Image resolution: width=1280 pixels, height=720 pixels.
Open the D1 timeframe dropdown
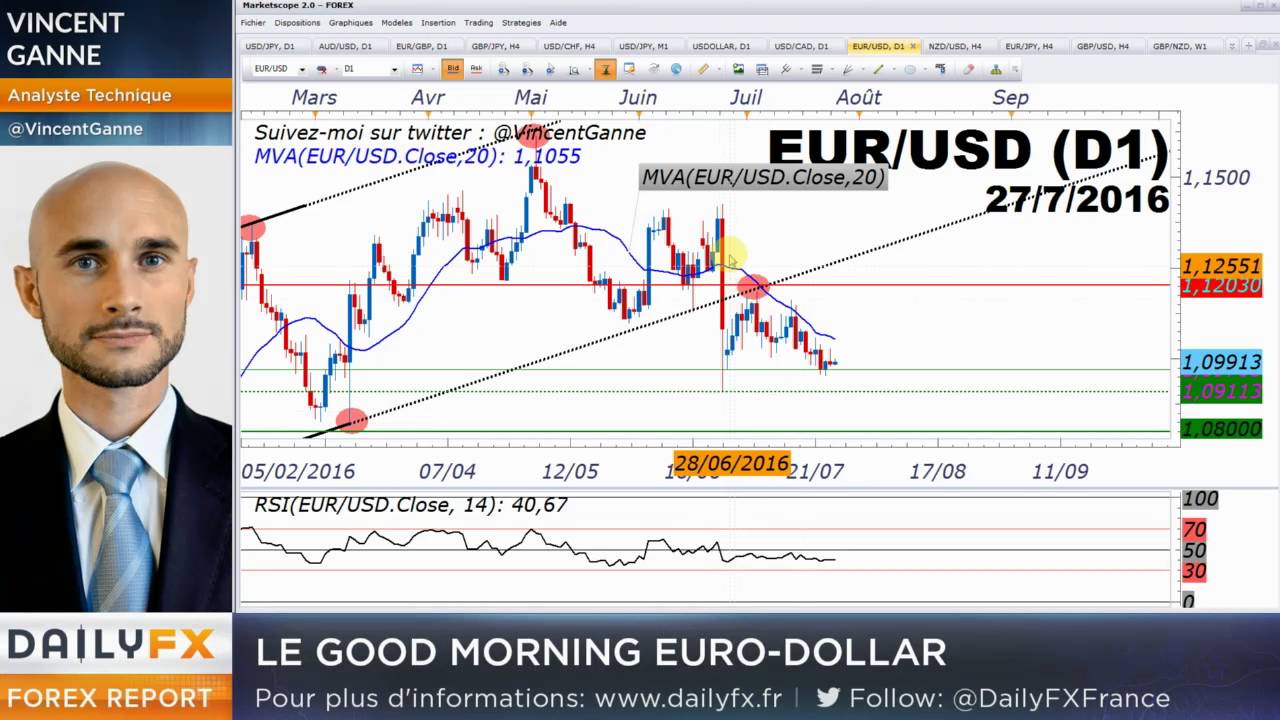coord(394,69)
